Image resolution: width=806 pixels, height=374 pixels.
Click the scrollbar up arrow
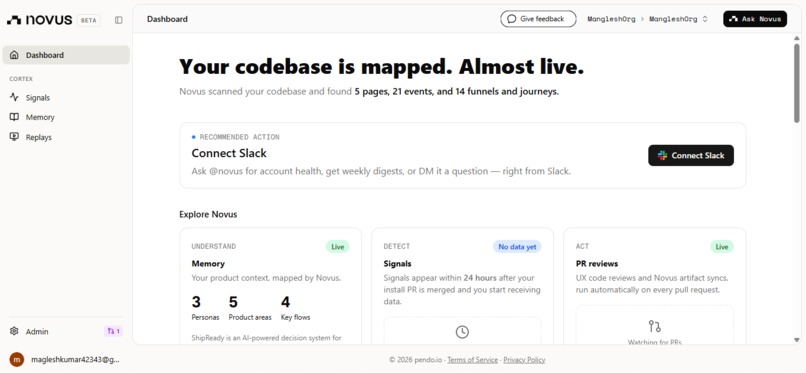pos(797,39)
